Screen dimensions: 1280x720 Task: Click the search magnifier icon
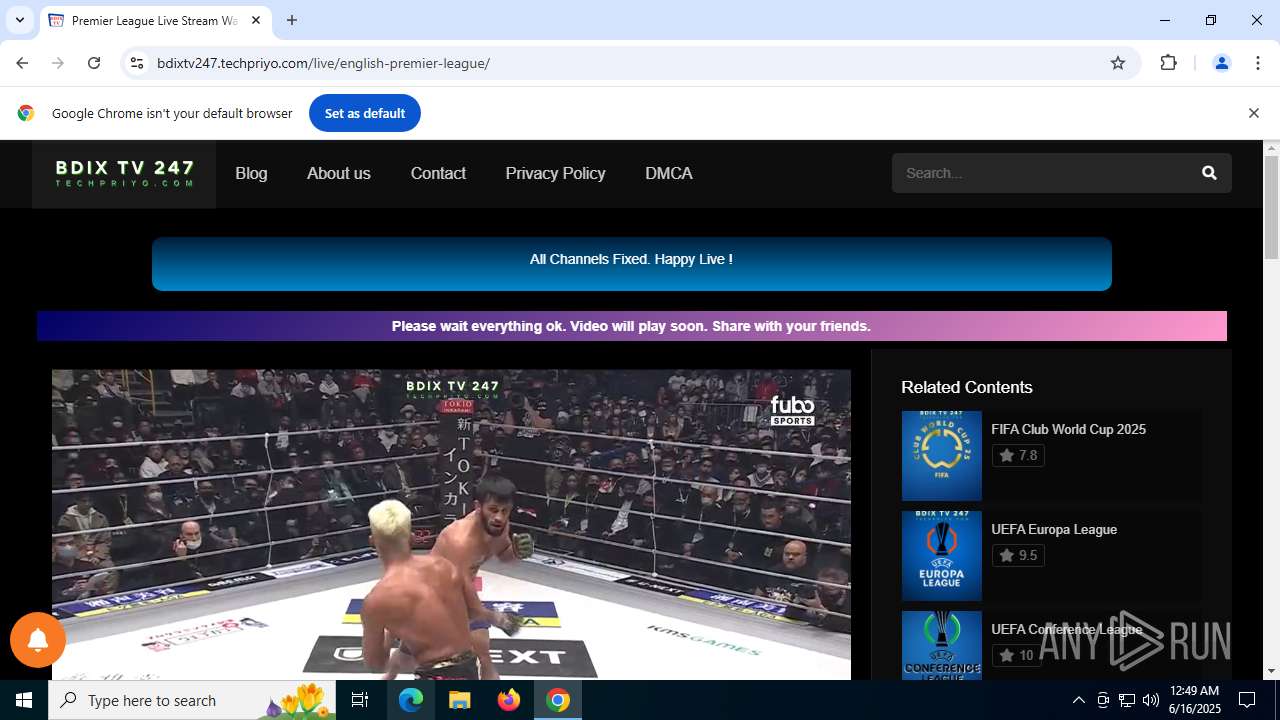coord(1209,173)
